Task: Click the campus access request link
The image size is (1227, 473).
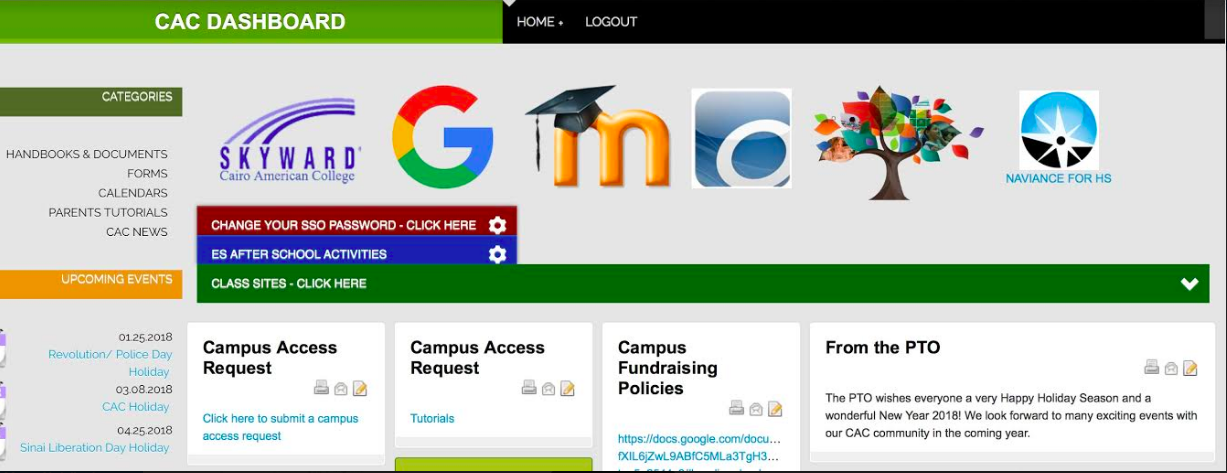Action: [280, 427]
